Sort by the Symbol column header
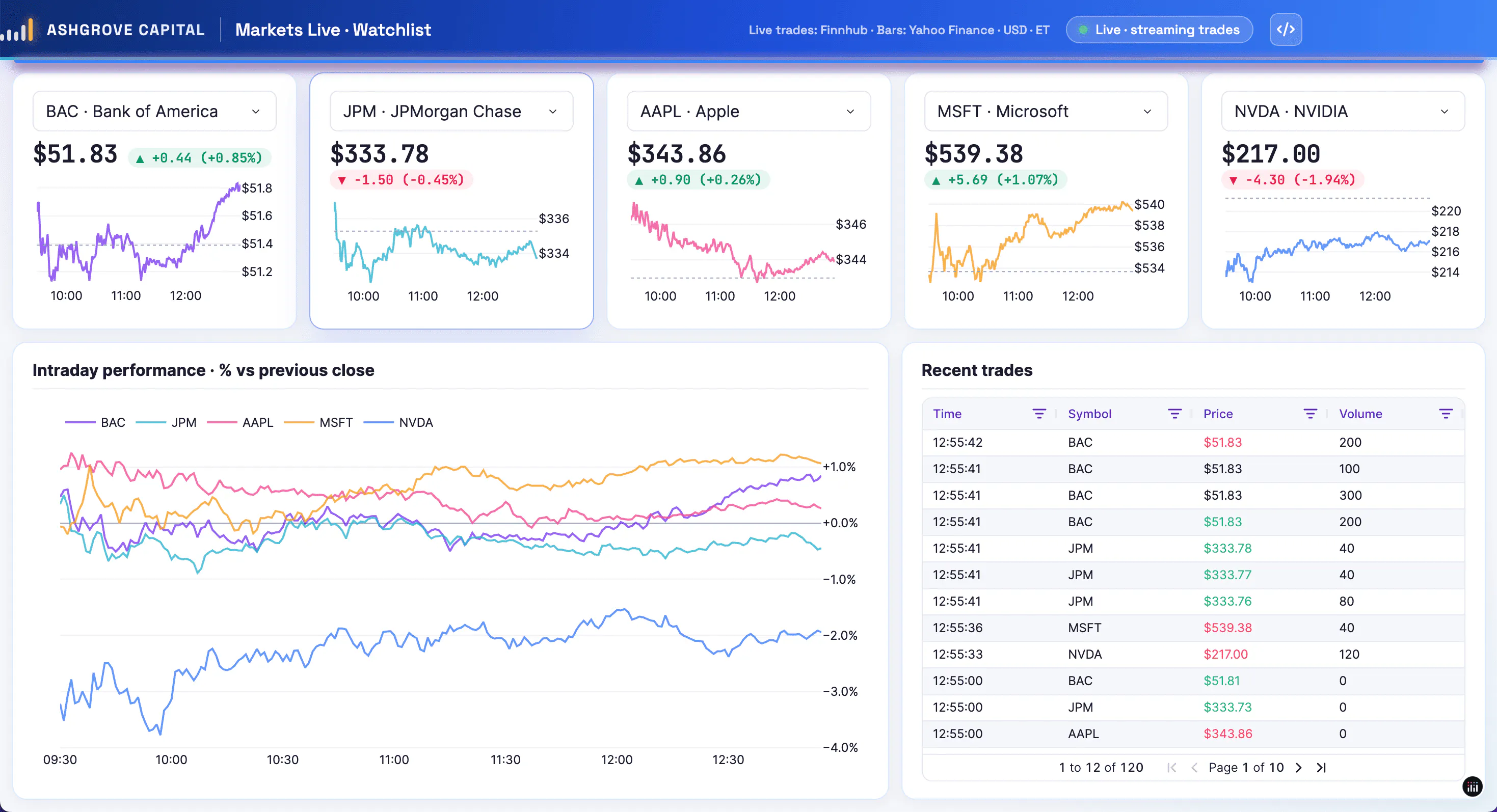1497x812 pixels. [x=1089, y=414]
